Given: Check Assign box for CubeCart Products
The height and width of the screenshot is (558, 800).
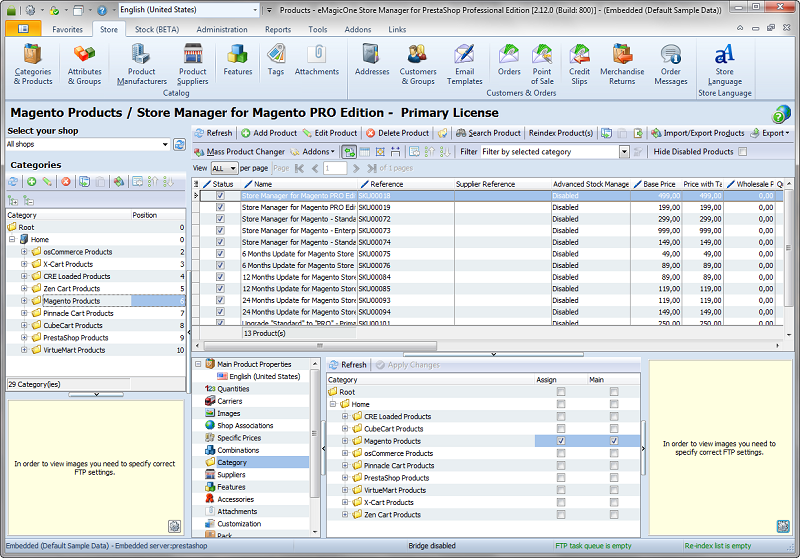Looking at the screenshot, I should click(x=560, y=429).
